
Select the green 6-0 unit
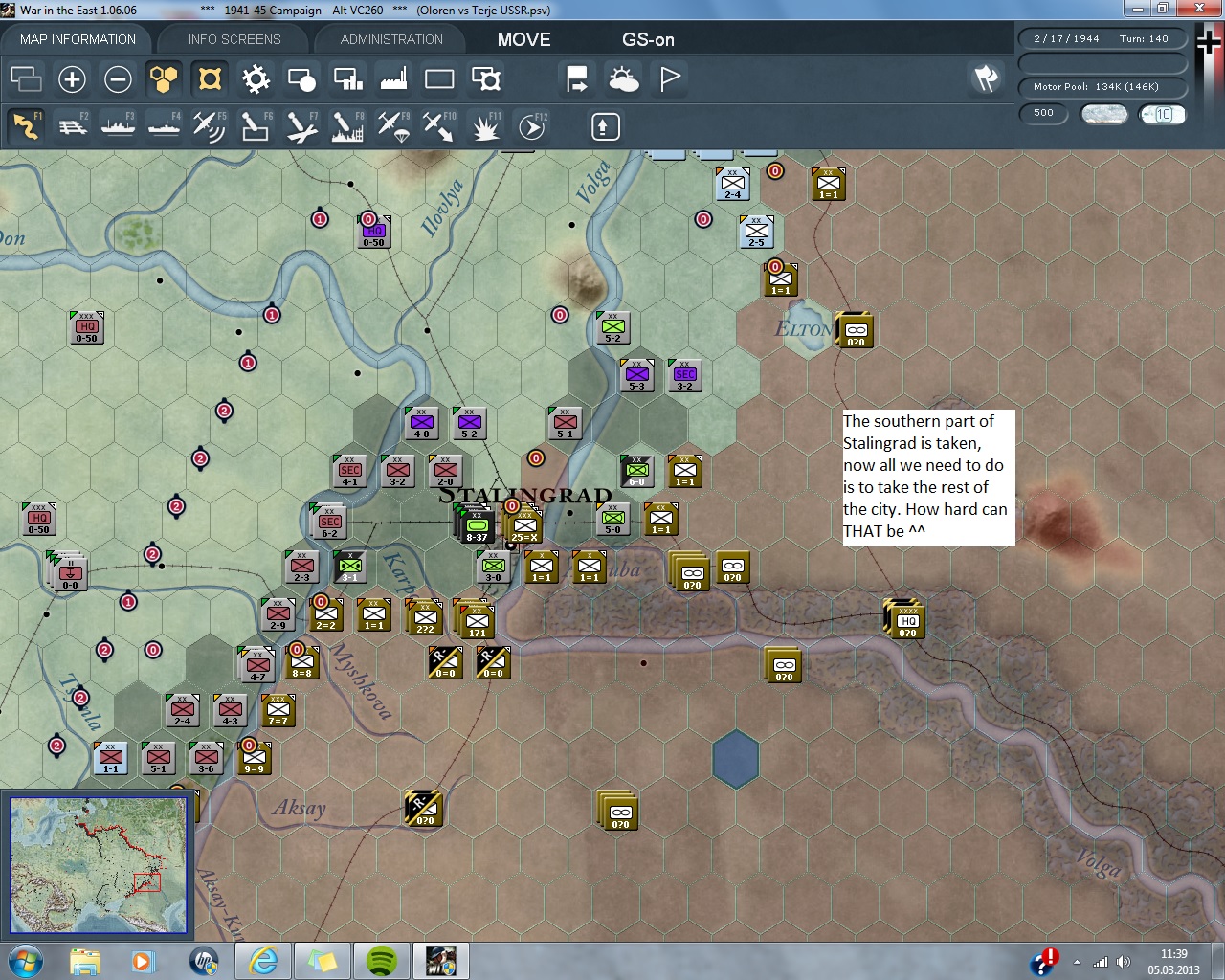[636, 470]
